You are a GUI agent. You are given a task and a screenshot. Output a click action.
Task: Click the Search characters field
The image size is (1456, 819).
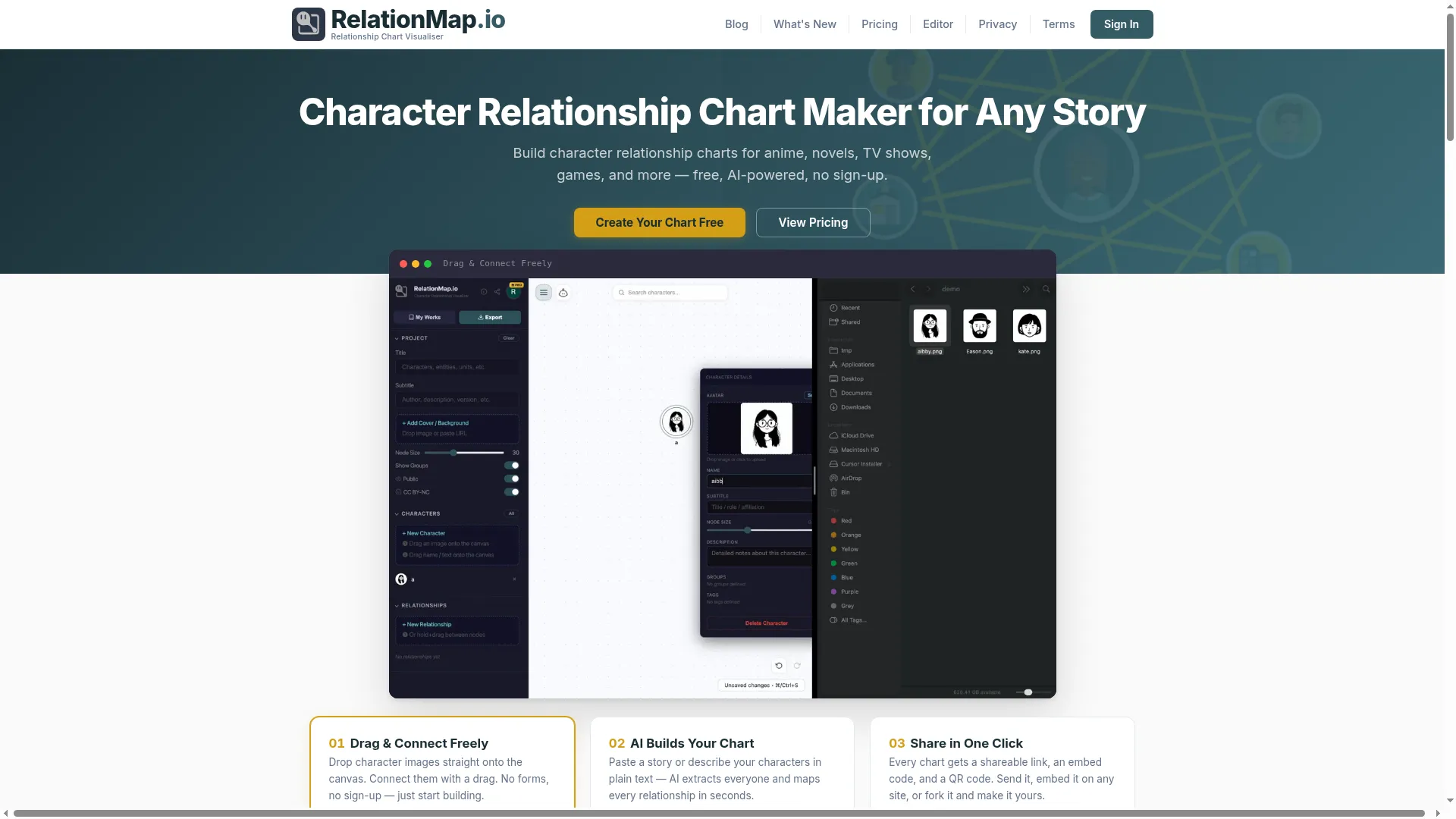tap(670, 293)
